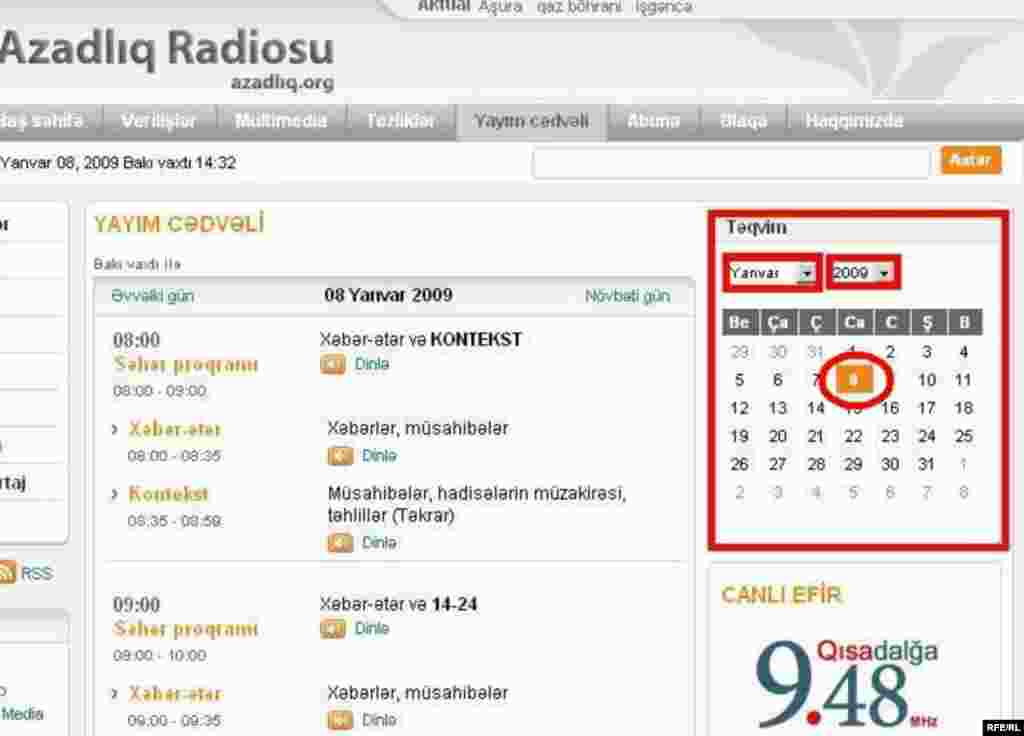
Task: Click the Axtar search button
Action: (968, 160)
